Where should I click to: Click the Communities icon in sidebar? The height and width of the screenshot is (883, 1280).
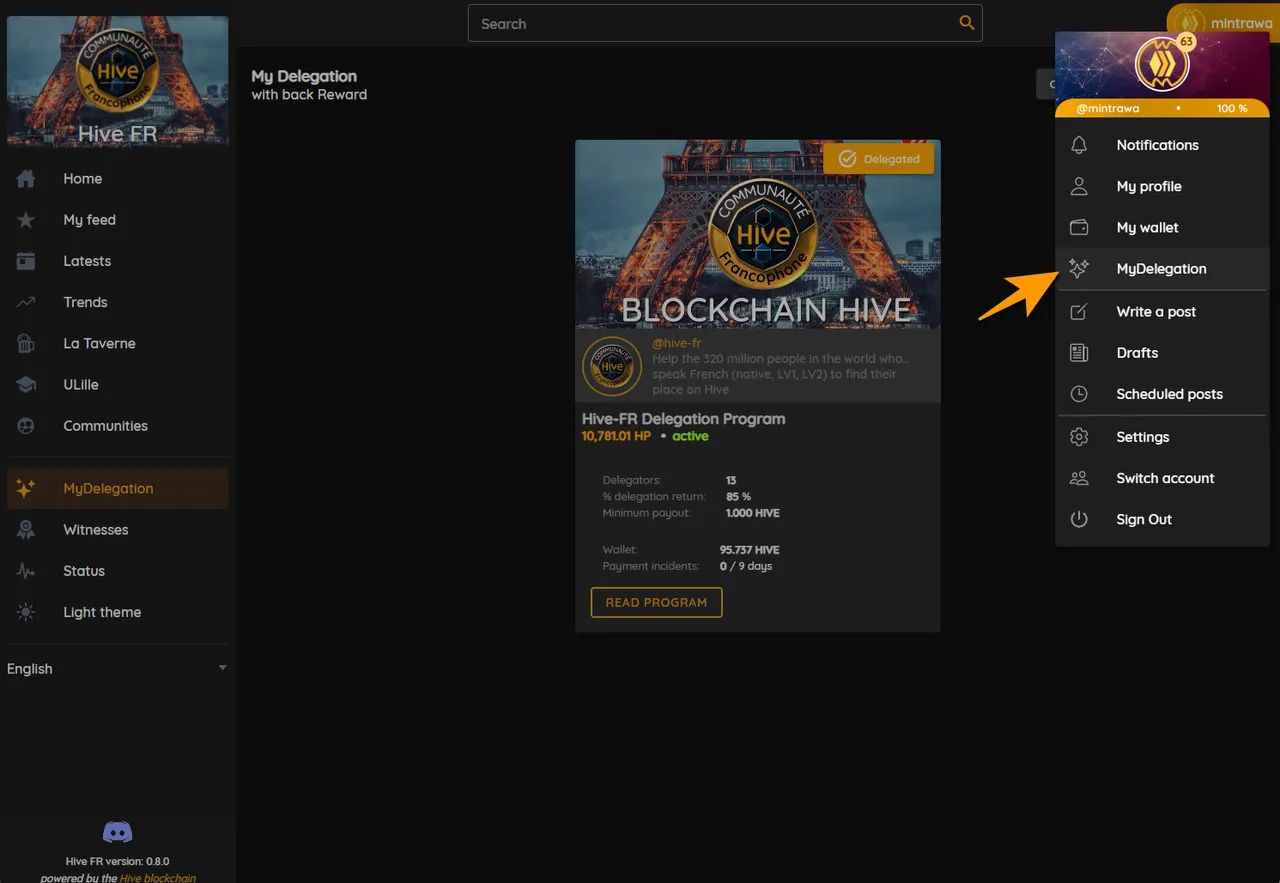[x=26, y=426]
